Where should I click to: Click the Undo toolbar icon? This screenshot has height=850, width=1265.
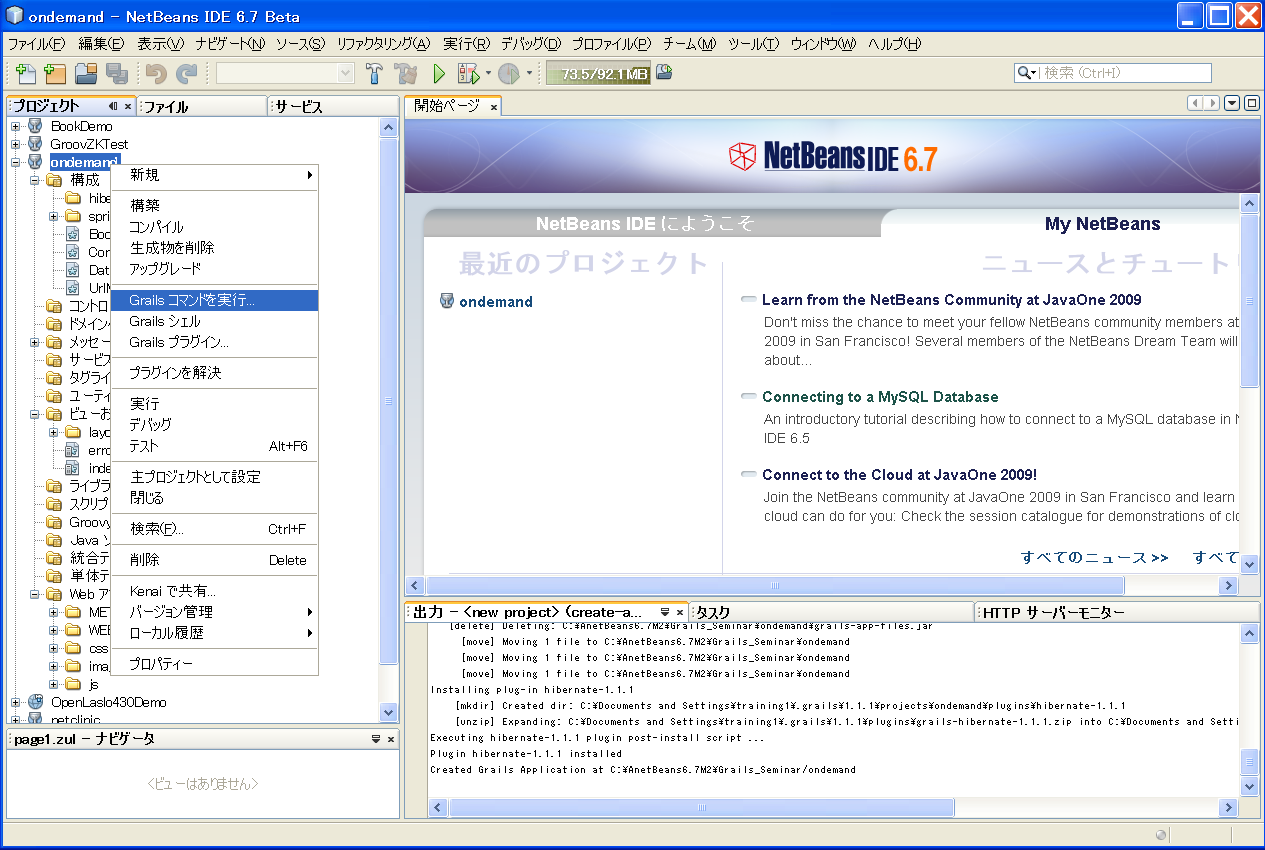pos(155,73)
